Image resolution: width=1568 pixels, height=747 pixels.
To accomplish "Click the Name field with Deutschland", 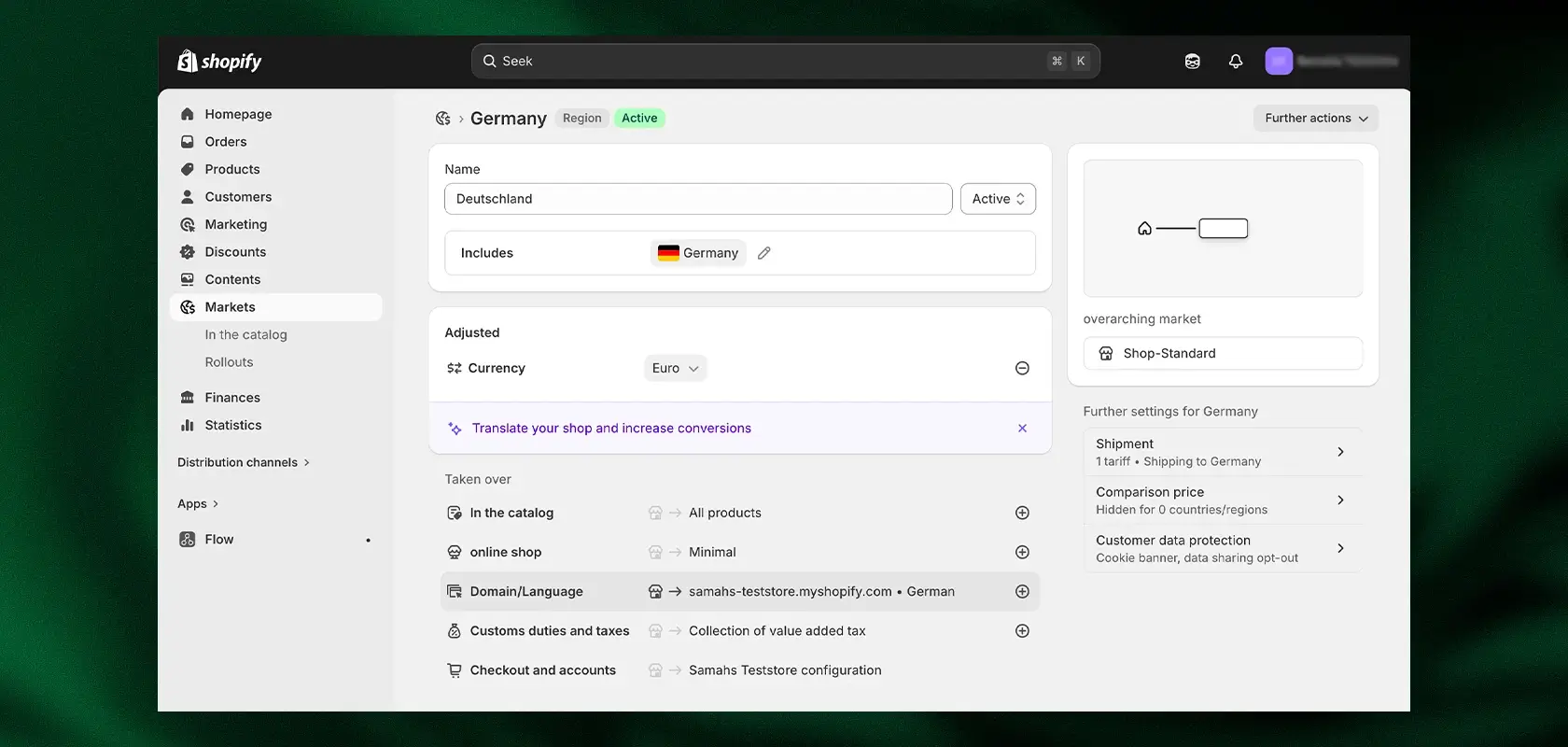I will pos(698,199).
